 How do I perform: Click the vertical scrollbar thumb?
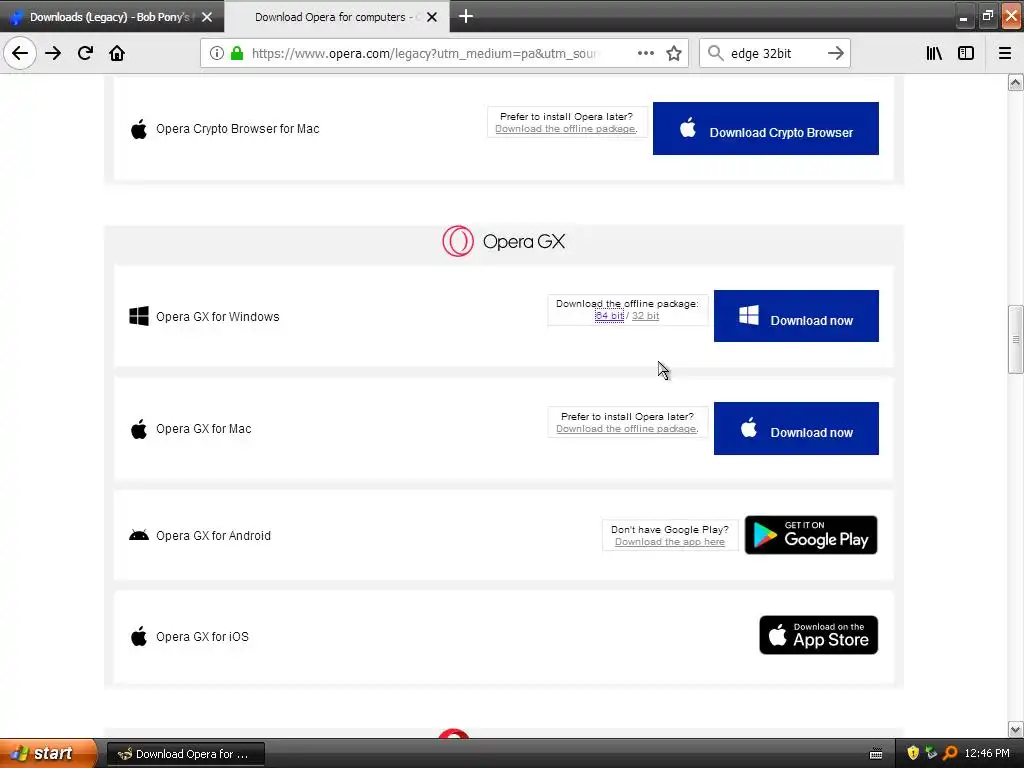pyautogui.click(x=1015, y=339)
